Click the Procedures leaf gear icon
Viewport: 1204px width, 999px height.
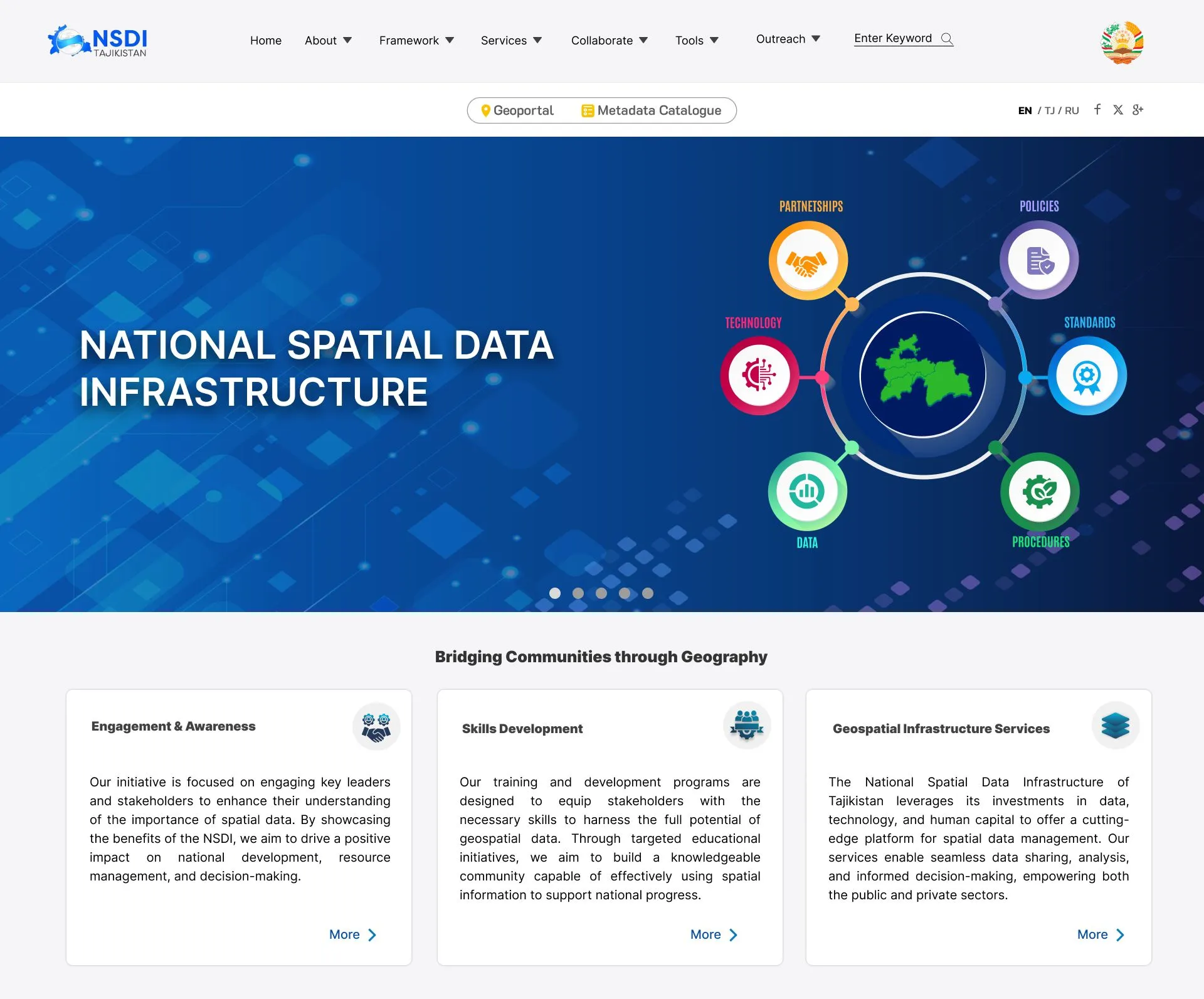[x=1039, y=491]
